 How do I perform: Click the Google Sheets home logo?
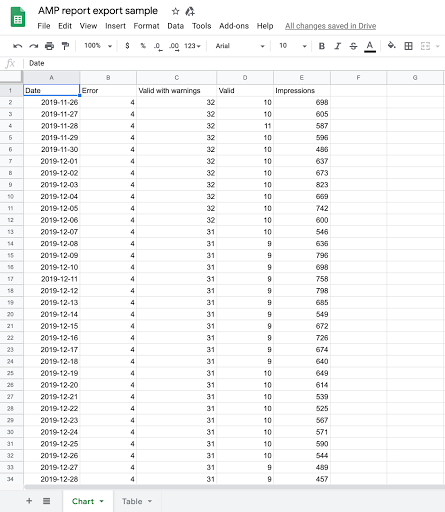point(18,17)
